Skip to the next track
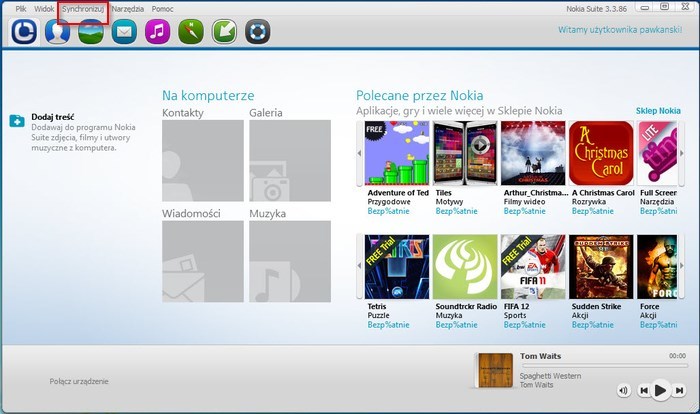The width and height of the screenshot is (700, 414). (x=679, y=390)
